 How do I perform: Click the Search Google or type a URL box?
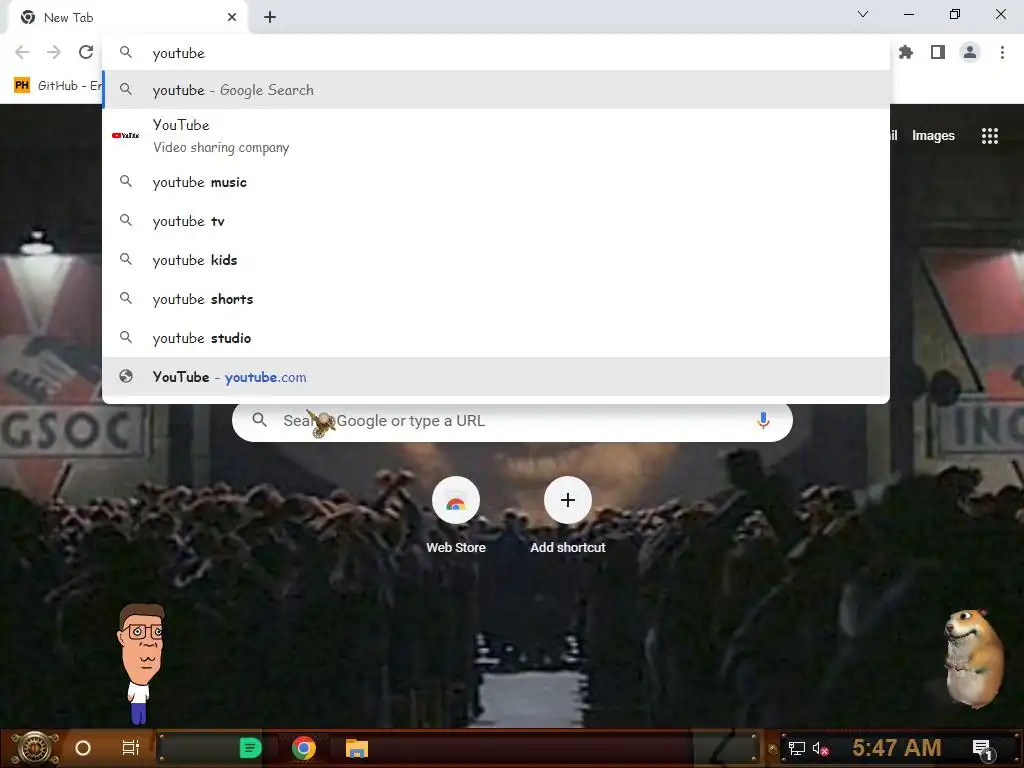click(512, 421)
